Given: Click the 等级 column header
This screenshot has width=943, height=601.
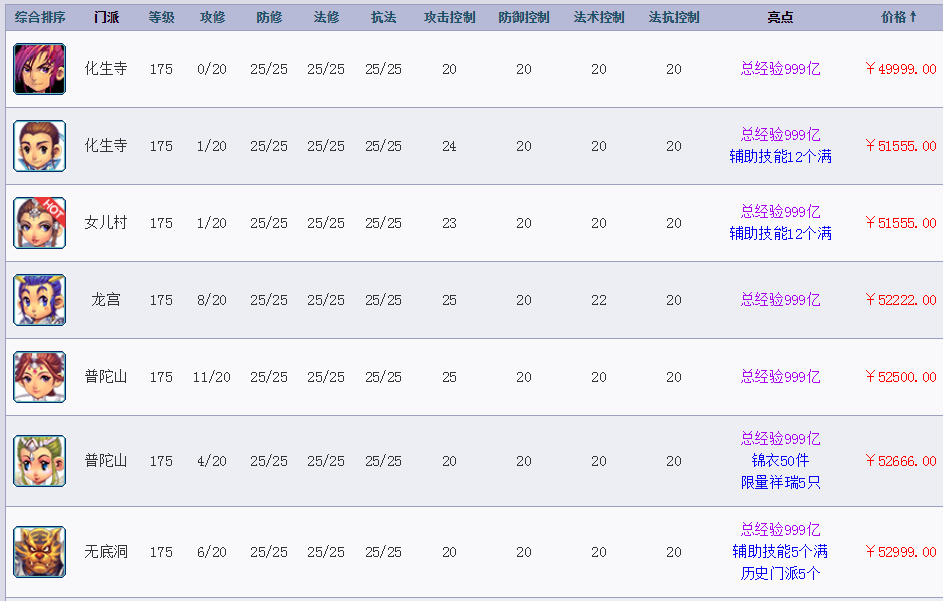Looking at the screenshot, I should (161, 17).
